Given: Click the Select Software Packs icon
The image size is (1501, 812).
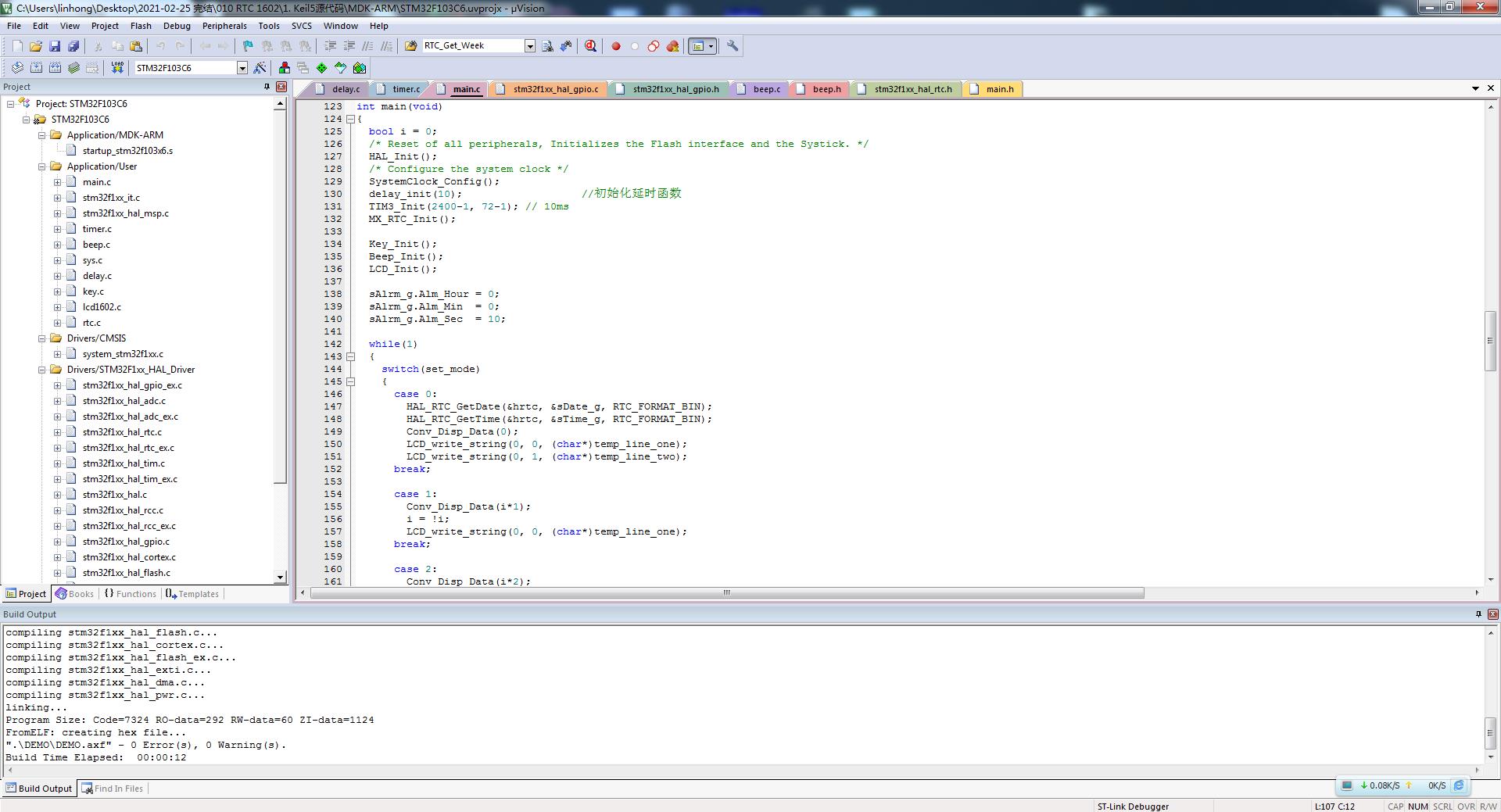Looking at the screenshot, I should [340, 68].
